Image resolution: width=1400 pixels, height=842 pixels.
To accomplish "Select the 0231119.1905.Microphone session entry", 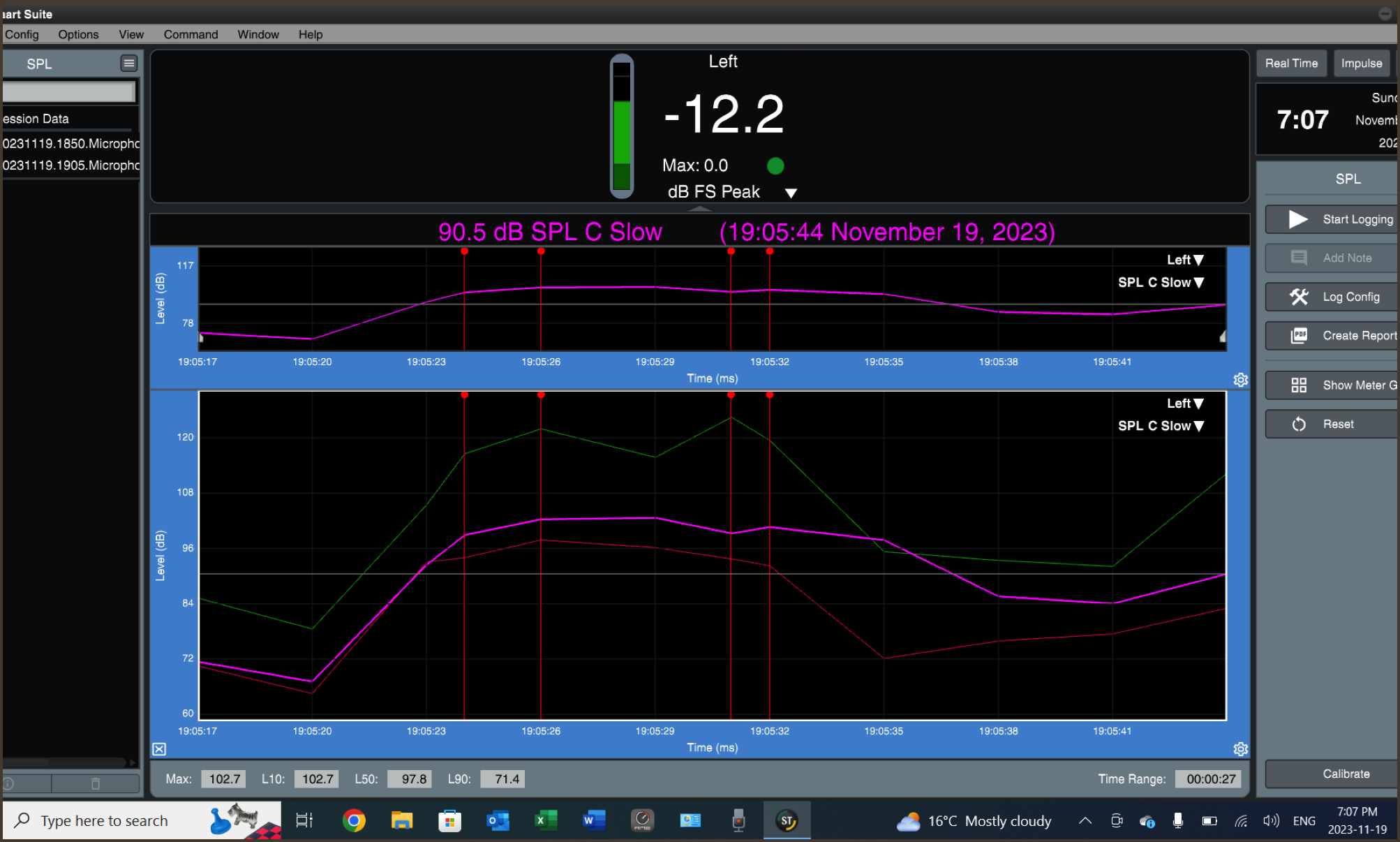I will (x=71, y=165).
